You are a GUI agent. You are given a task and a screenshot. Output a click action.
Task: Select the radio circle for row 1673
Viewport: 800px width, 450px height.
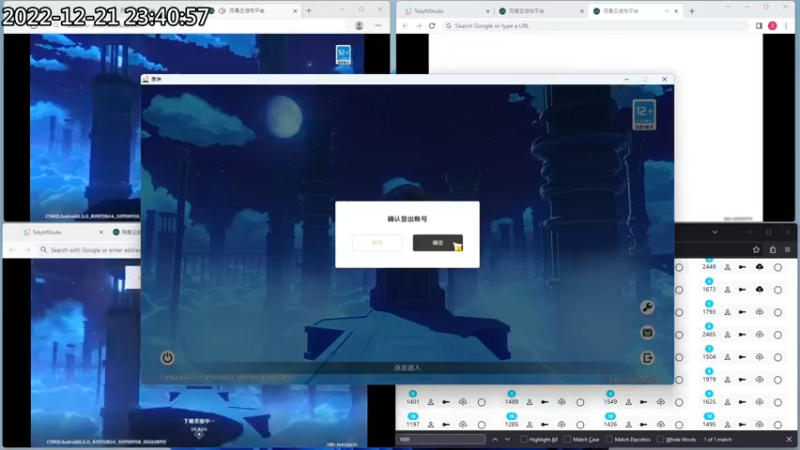[778, 290]
